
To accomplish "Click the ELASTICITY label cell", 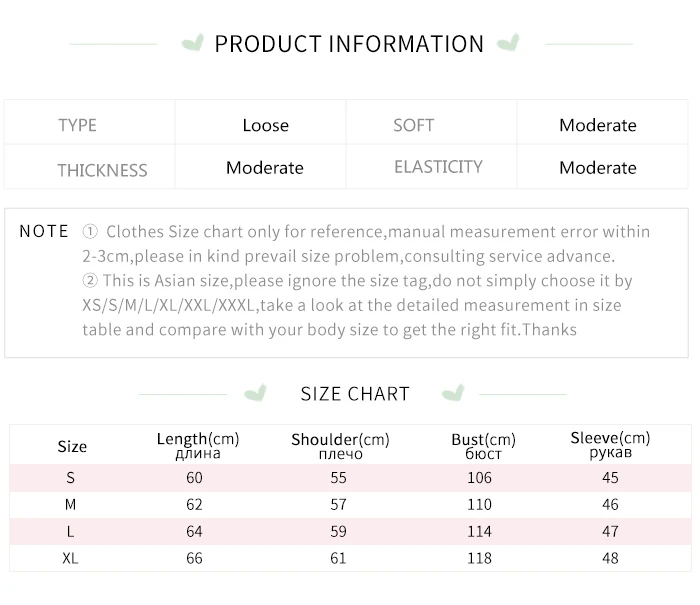I will [x=438, y=167].
